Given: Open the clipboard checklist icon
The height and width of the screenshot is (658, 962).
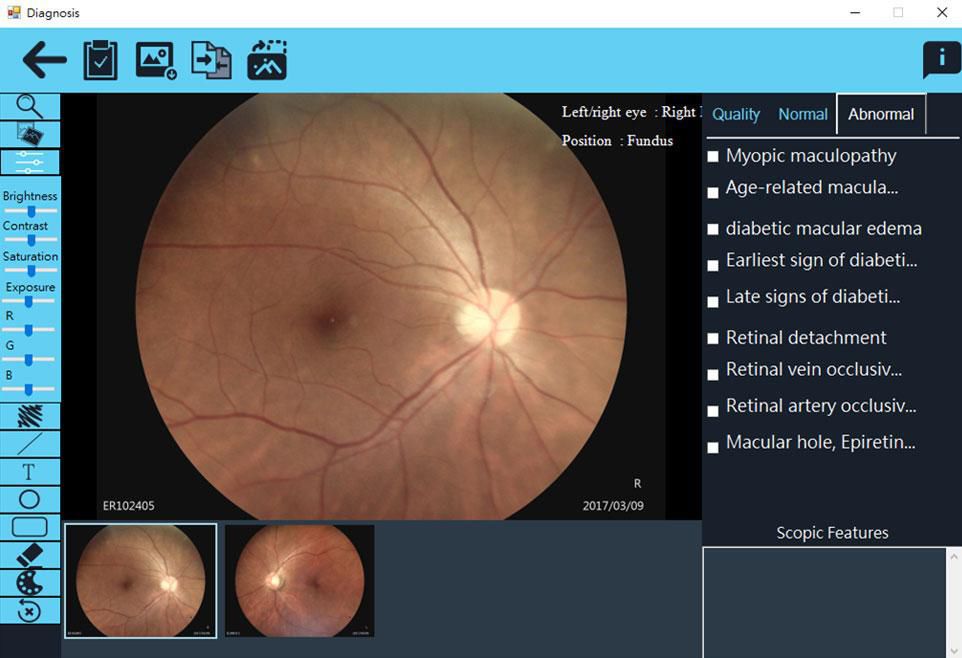Looking at the screenshot, I should click(100, 60).
